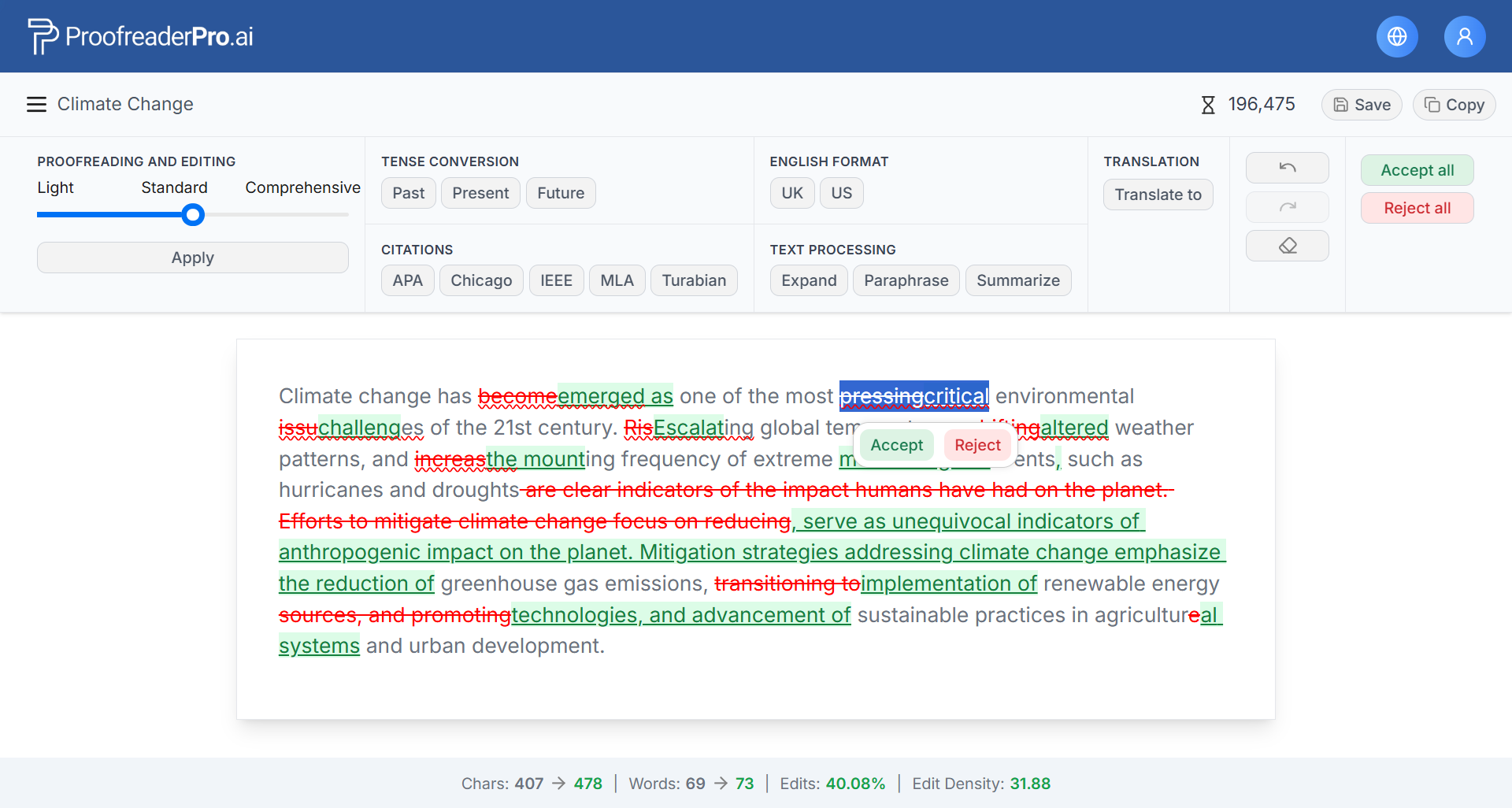Viewport: 1512px width, 808px height.
Task: Choose Chicago citation style
Action: (480, 280)
